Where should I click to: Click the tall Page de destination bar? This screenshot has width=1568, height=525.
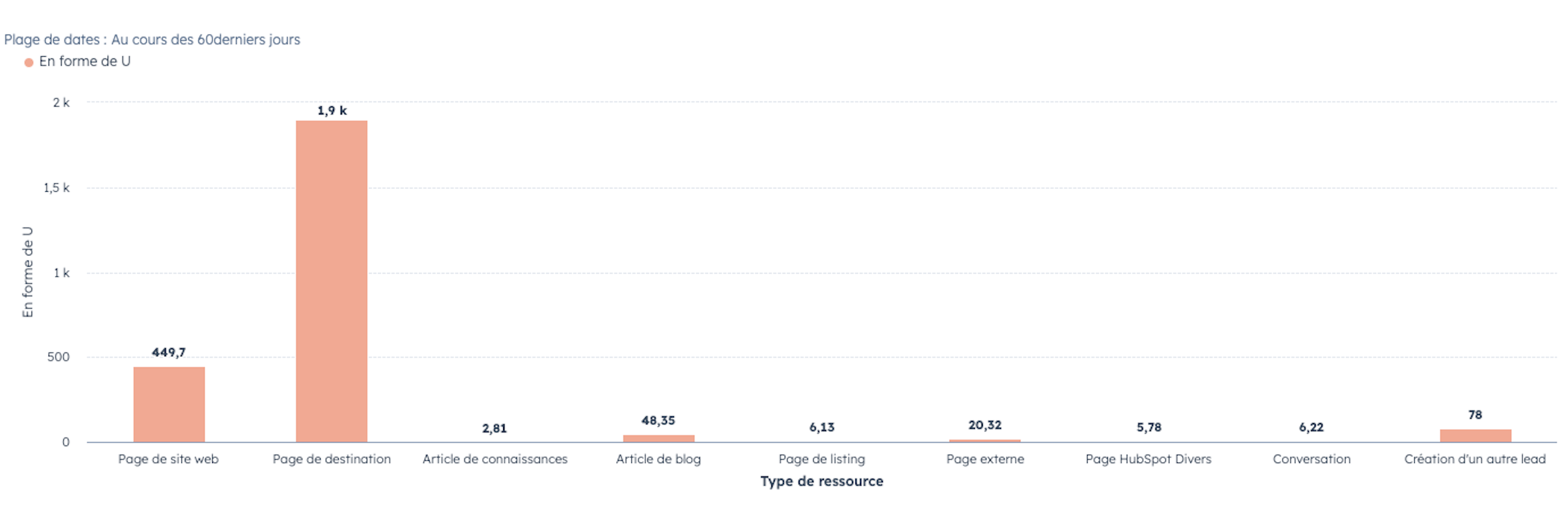[331, 281]
